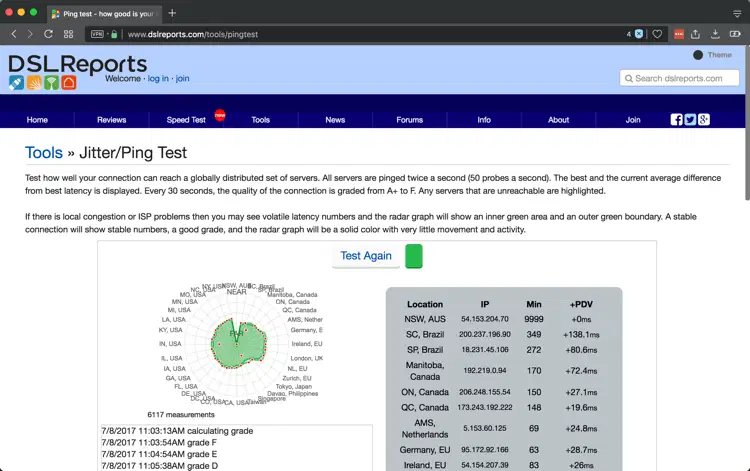
Task: Go back with the browser back arrow
Action: coord(14,34)
